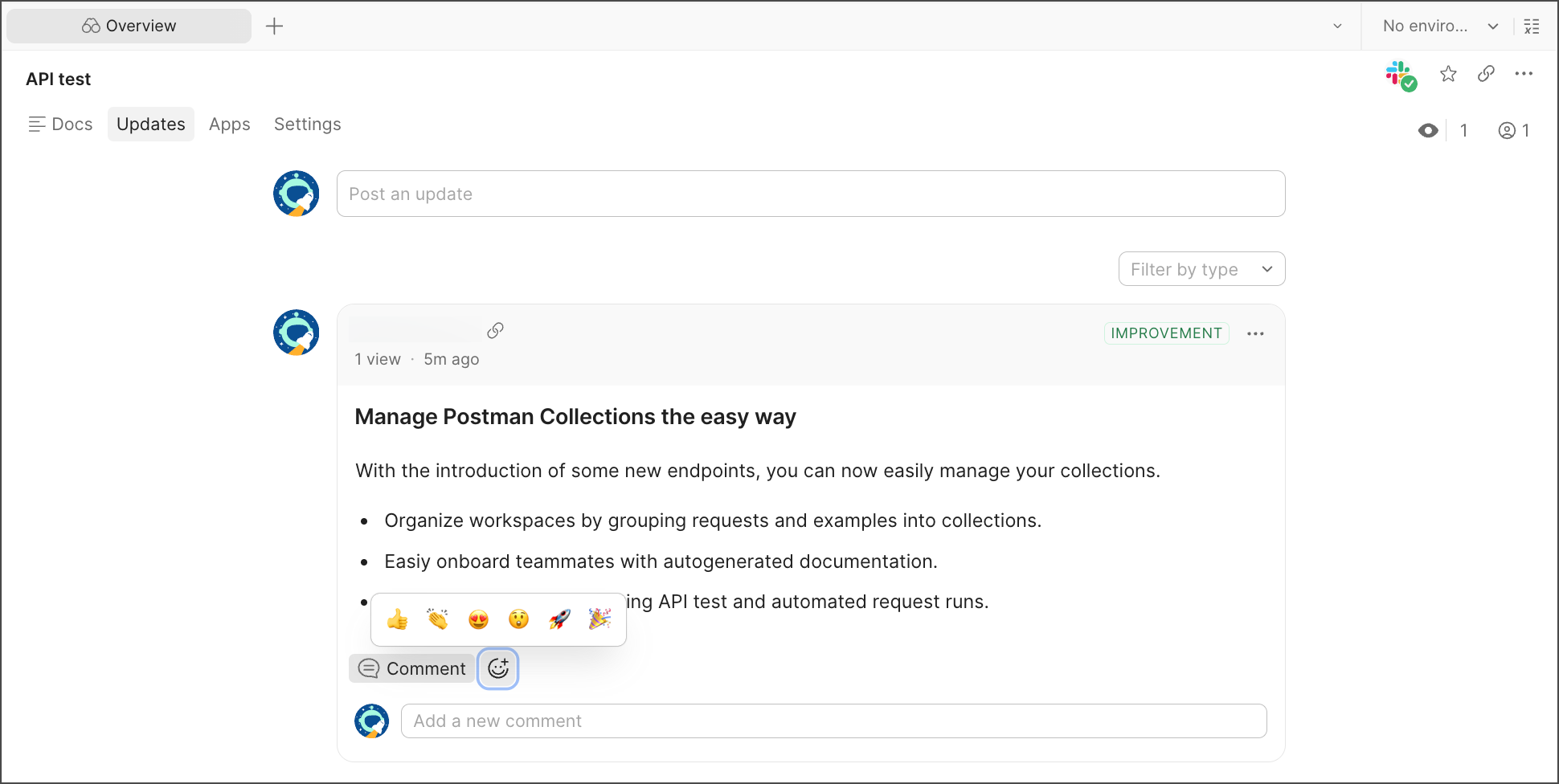Viewport: 1559px width, 784px height.
Task: Add a new tab with plus icon
Action: [x=274, y=26]
